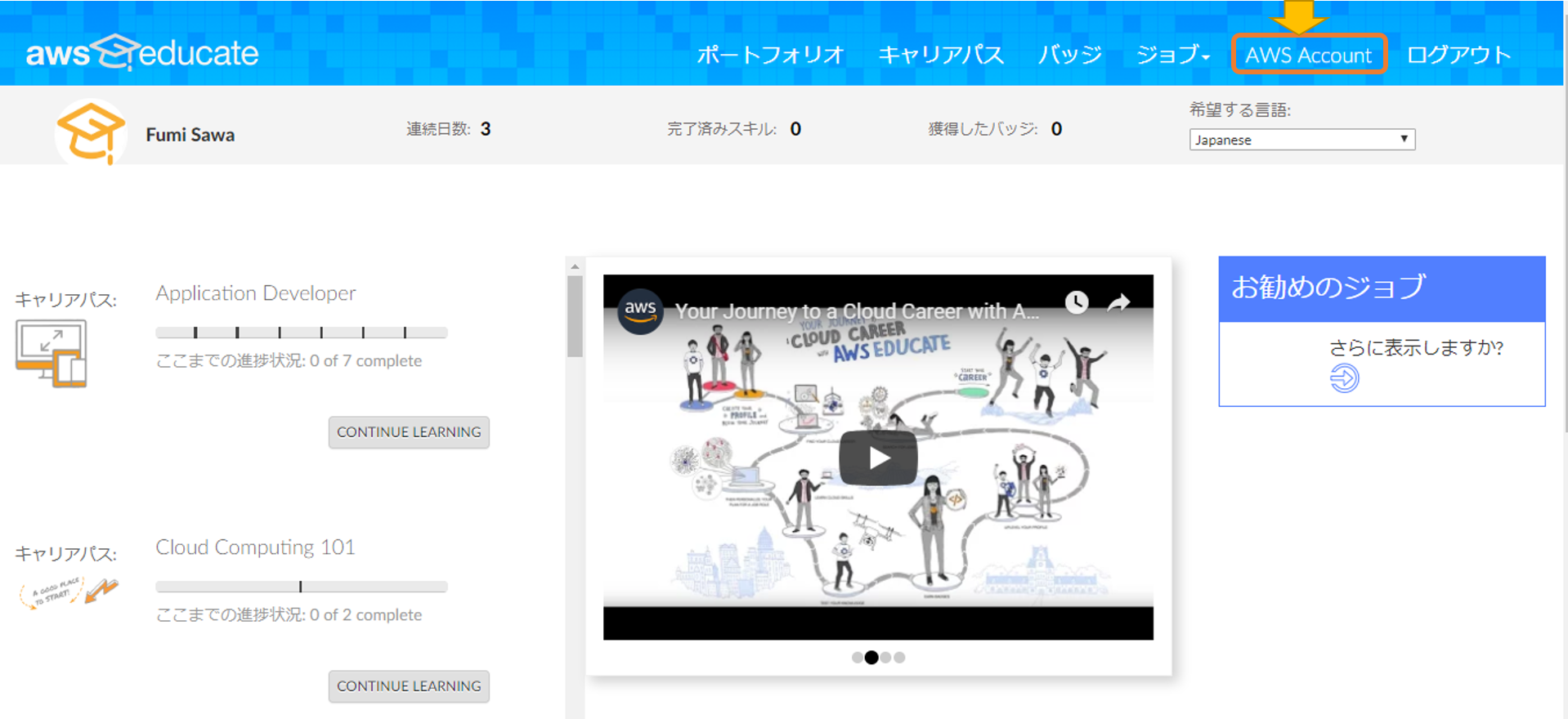Open the Application Developer title link
The image size is (1568, 719).
click(x=256, y=293)
